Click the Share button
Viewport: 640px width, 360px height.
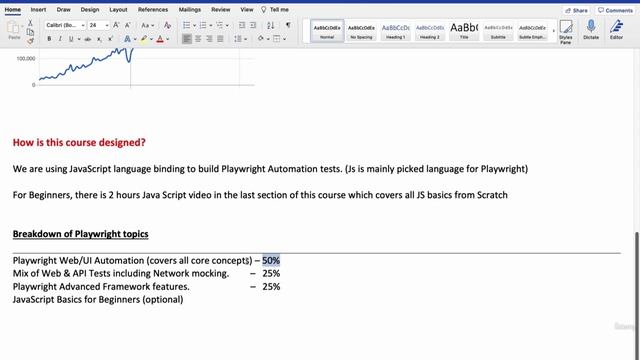point(576,10)
